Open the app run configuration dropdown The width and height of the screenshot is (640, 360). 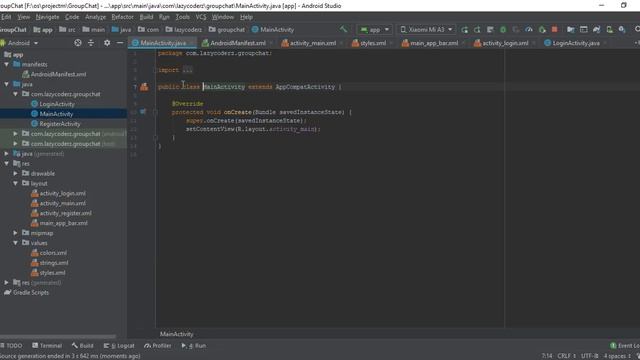375,29
